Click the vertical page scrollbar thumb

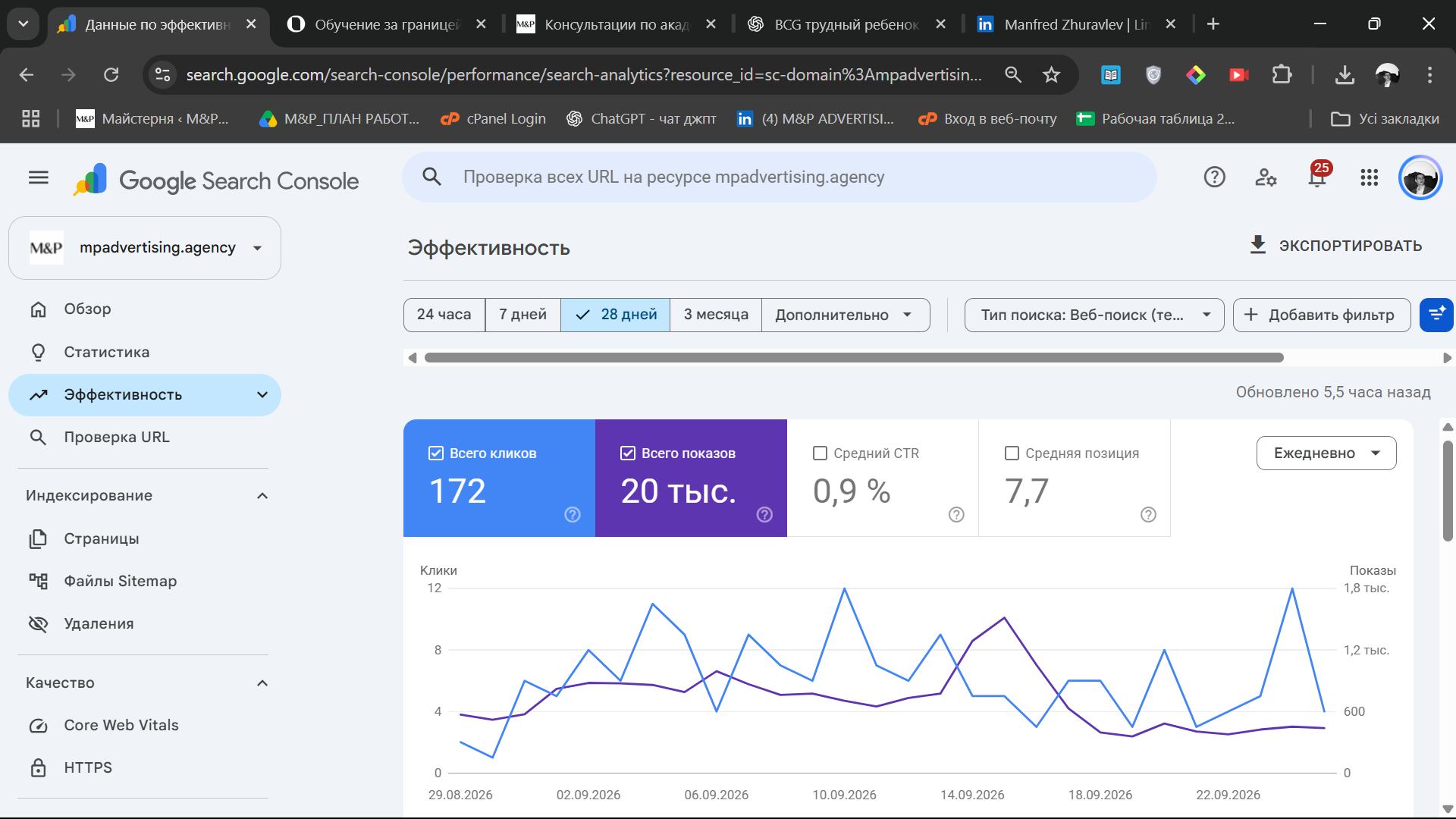1448,491
